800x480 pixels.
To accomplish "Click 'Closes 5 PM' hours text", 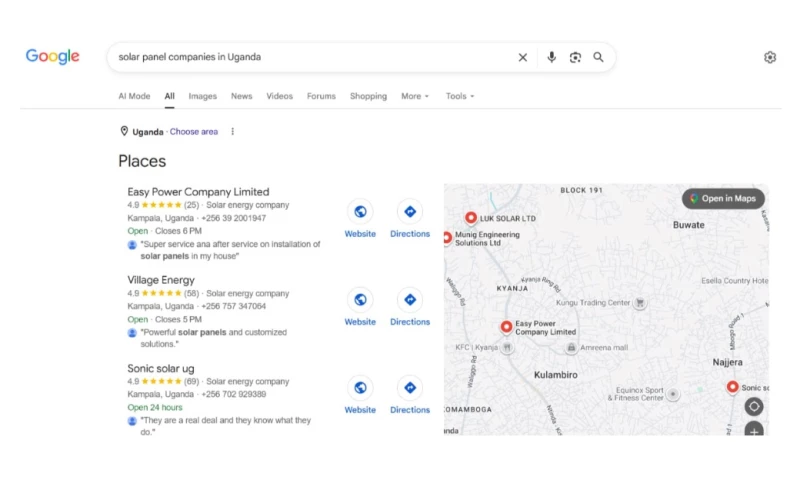I will 178,319.
